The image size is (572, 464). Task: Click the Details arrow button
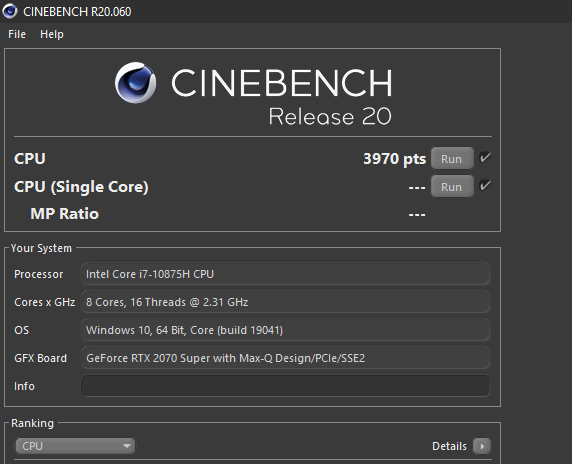point(482,446)
